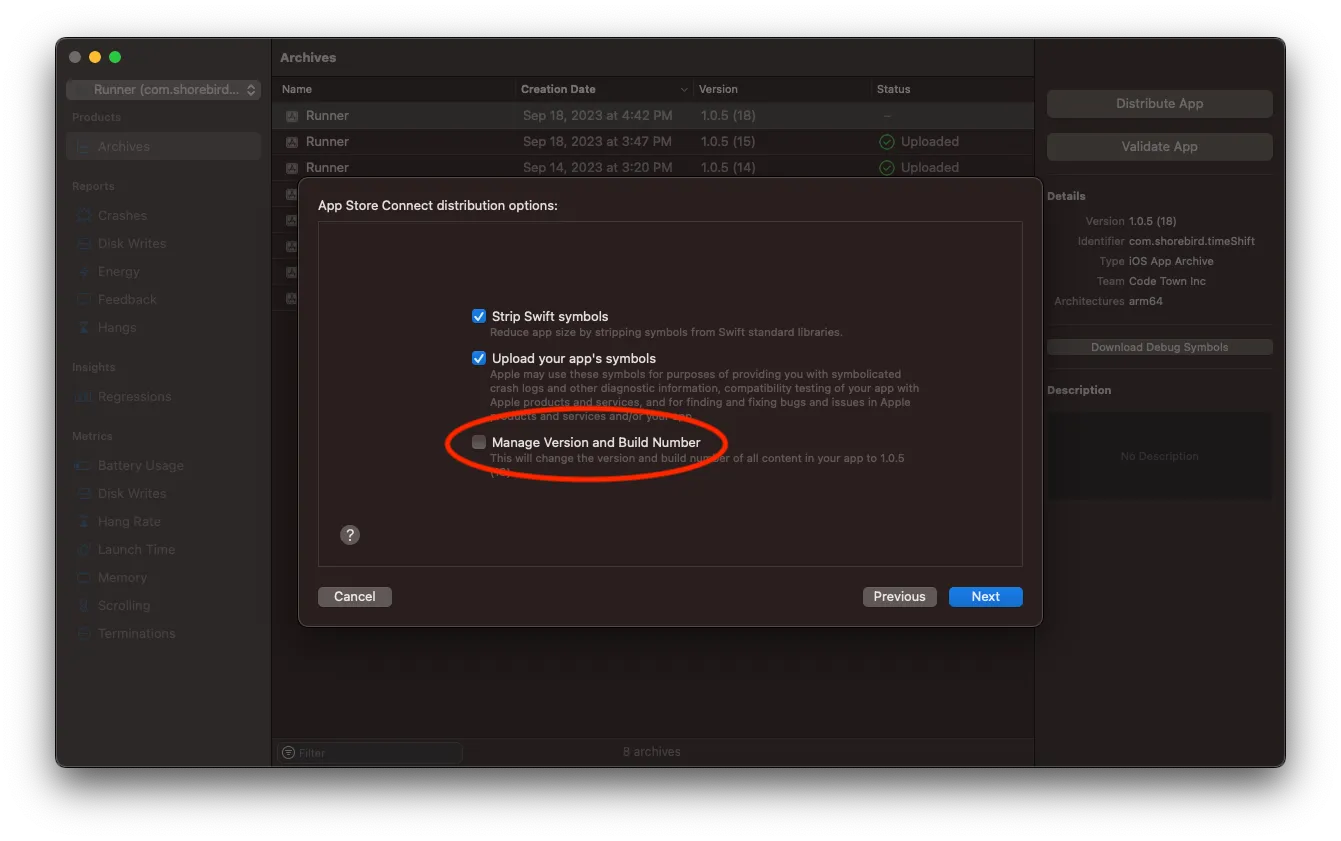Image resolution: width=1341 pixels, height=841 pixels.
Task: Cancel the distribution options dialog
Action: (x=355, y=596)
